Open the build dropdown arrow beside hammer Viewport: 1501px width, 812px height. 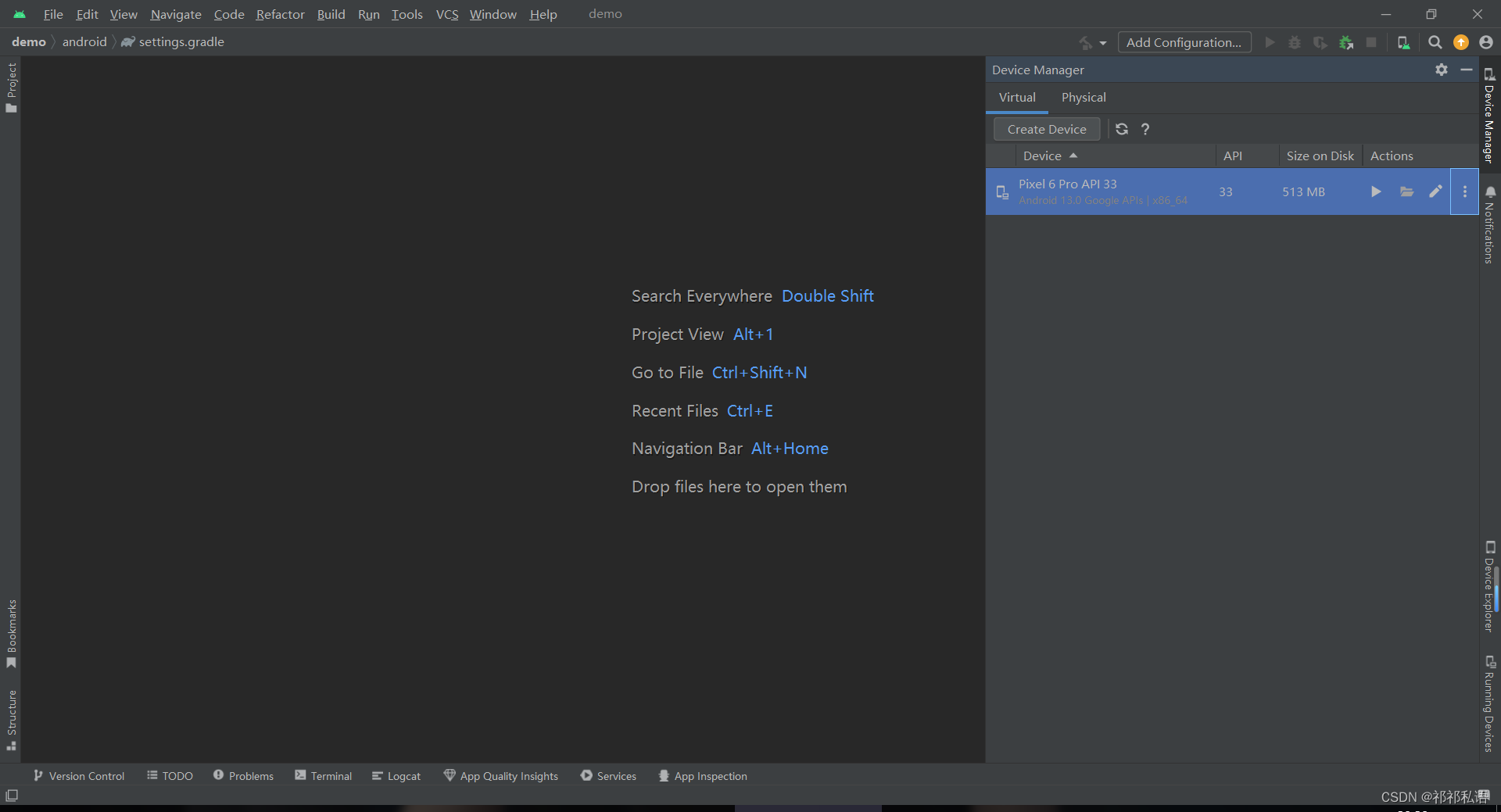(1103, 43)
